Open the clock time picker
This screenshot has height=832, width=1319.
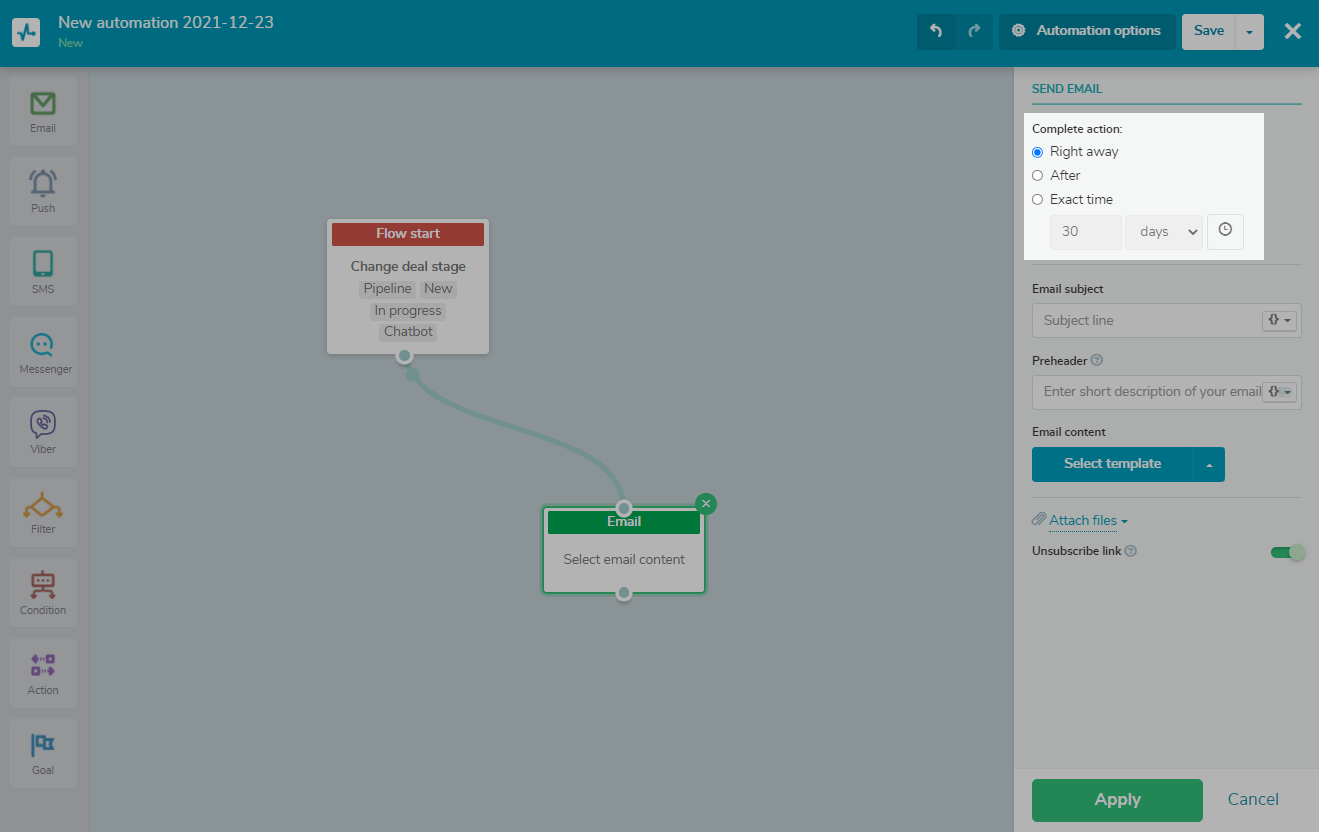tap(1225, 231)
